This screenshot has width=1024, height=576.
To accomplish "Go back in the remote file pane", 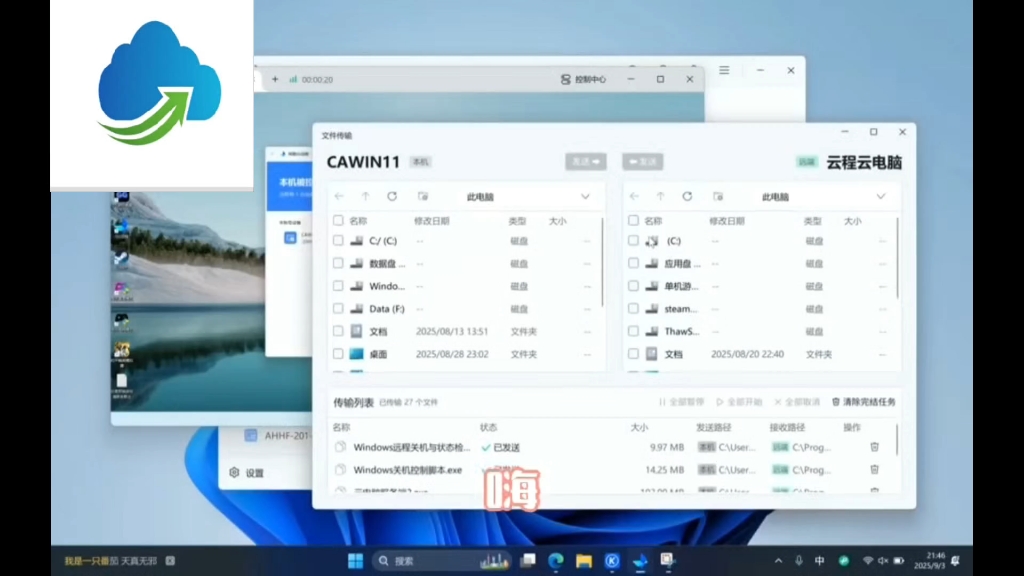I will click(x=634, y=197).
